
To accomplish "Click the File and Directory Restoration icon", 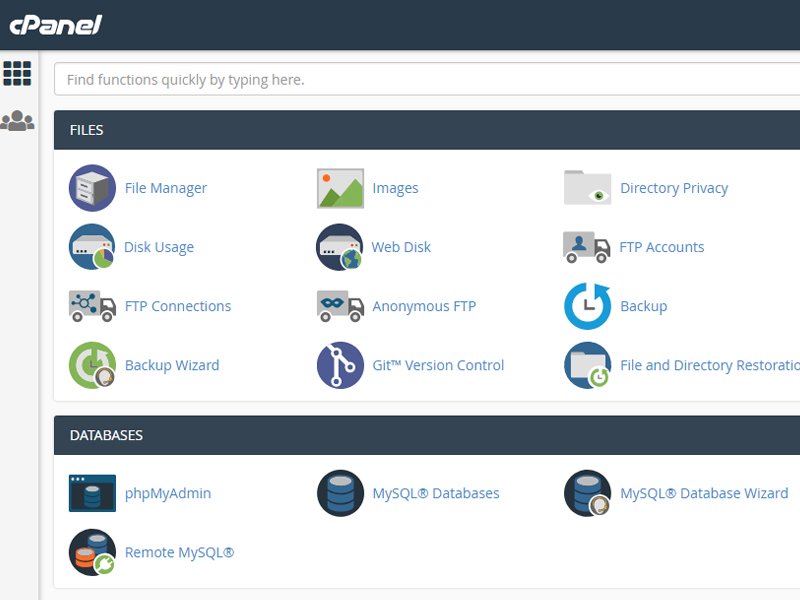I will pos(588,365).
